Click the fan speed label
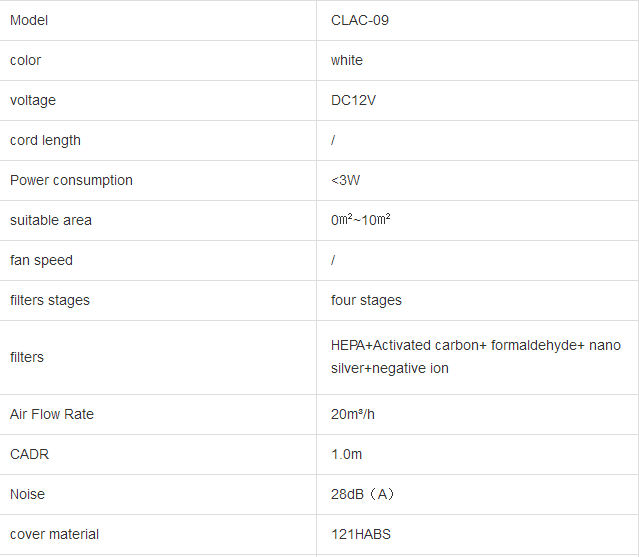This screenshot has height=557, width=639. tap(41, 260)
